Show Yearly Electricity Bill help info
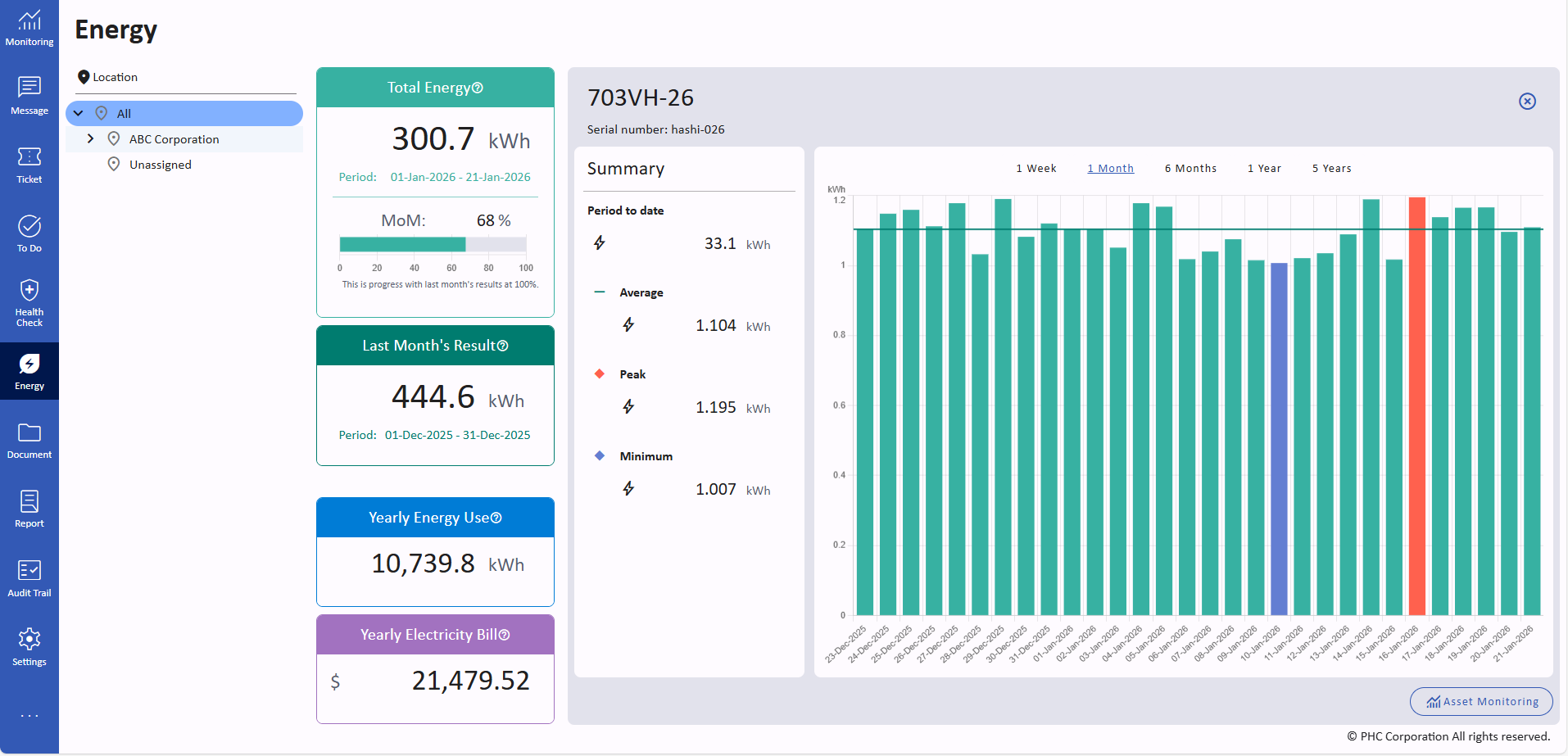The height and width of the screenshot is (756, 1568). point(504,635)
